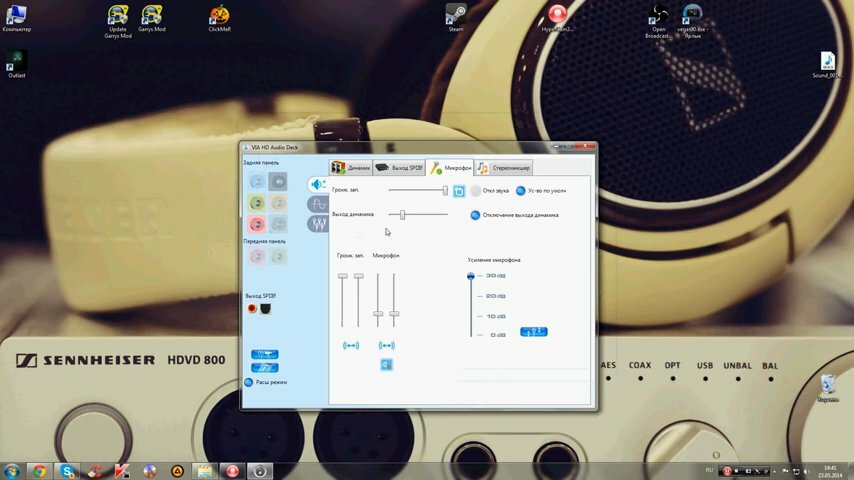Image resolution: width=854 pixels, height=480 pixels.
Task: Click the 30 dB boost level label
Action: [496, 276]
